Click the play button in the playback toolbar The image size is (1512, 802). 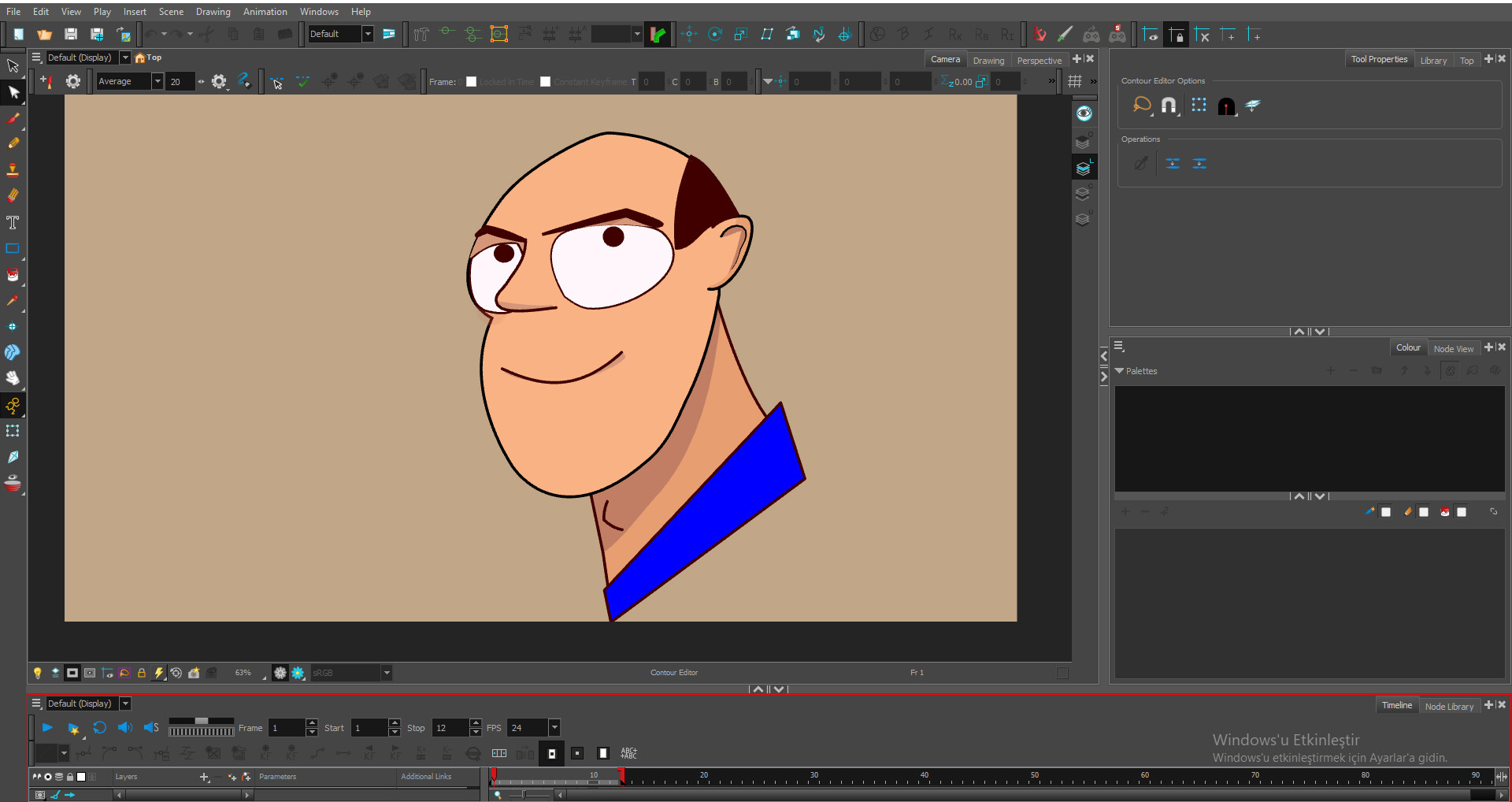(46, 727)
